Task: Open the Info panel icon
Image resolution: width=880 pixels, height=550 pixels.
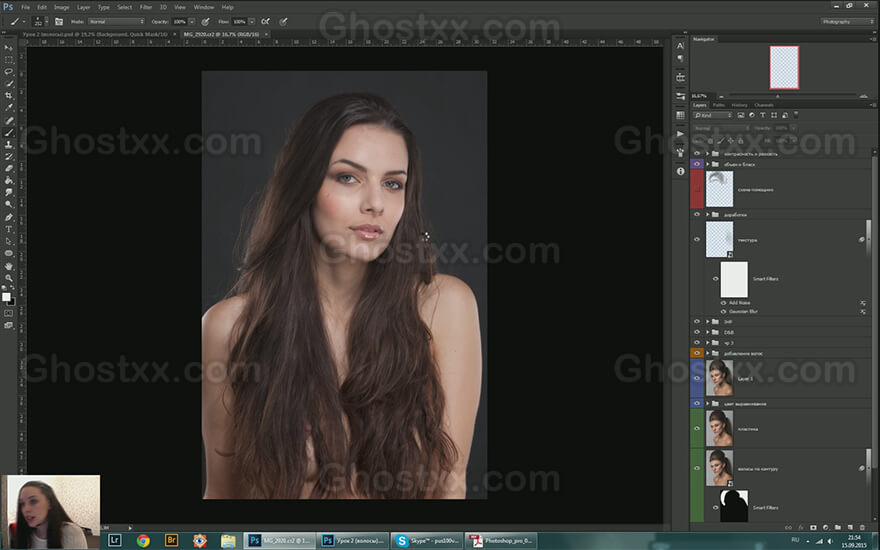Action: 680,171
